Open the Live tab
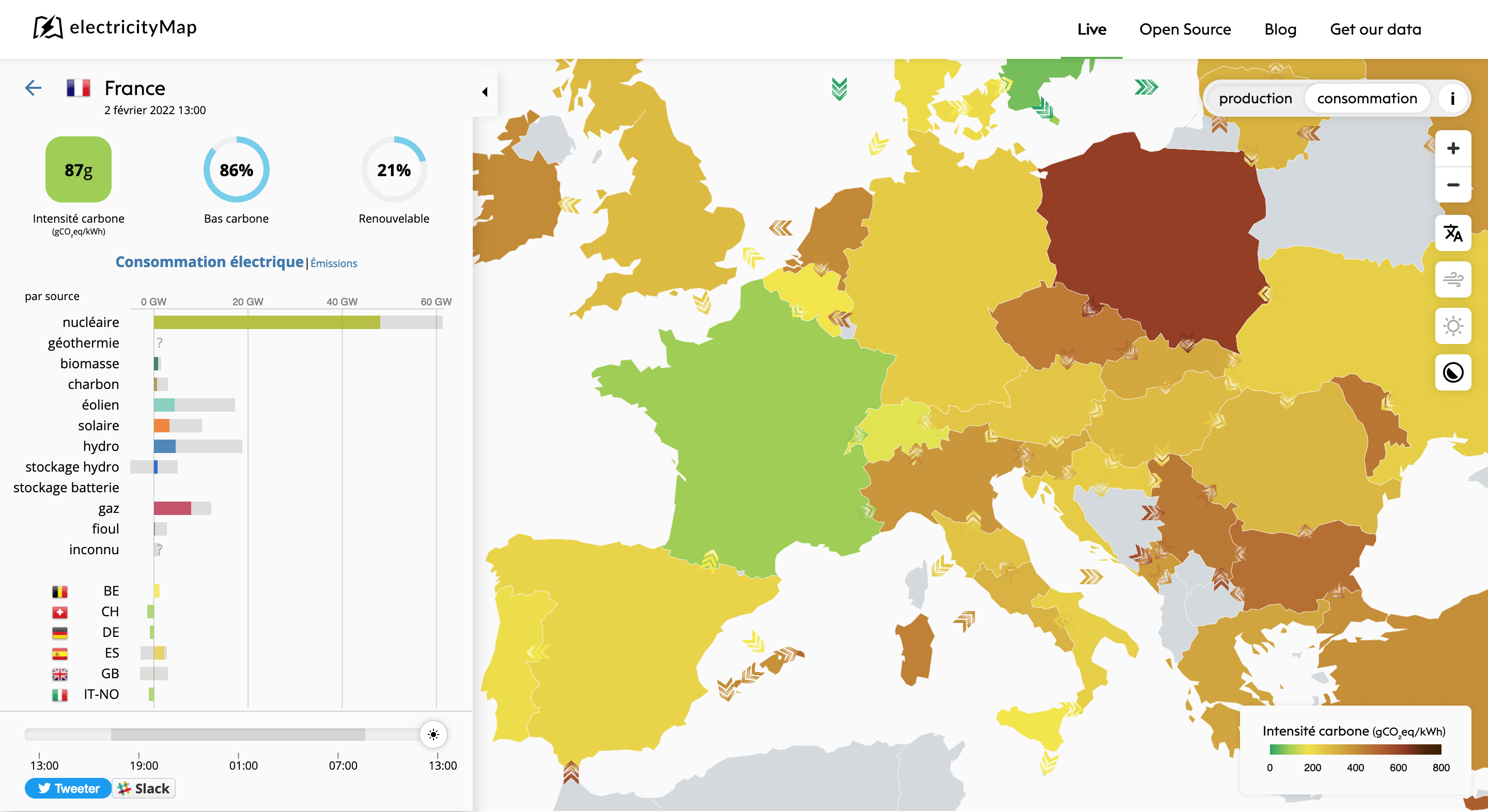Image resolution: width=1488 pixels, height=812 pixels. point(1091,29)
